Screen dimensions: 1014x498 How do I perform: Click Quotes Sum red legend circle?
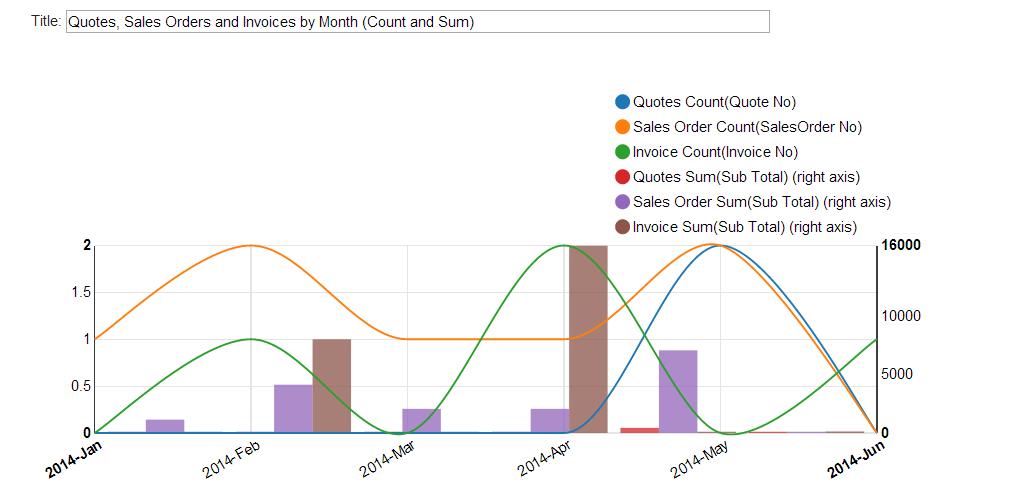pyautogui.click(x=622, y=177)
